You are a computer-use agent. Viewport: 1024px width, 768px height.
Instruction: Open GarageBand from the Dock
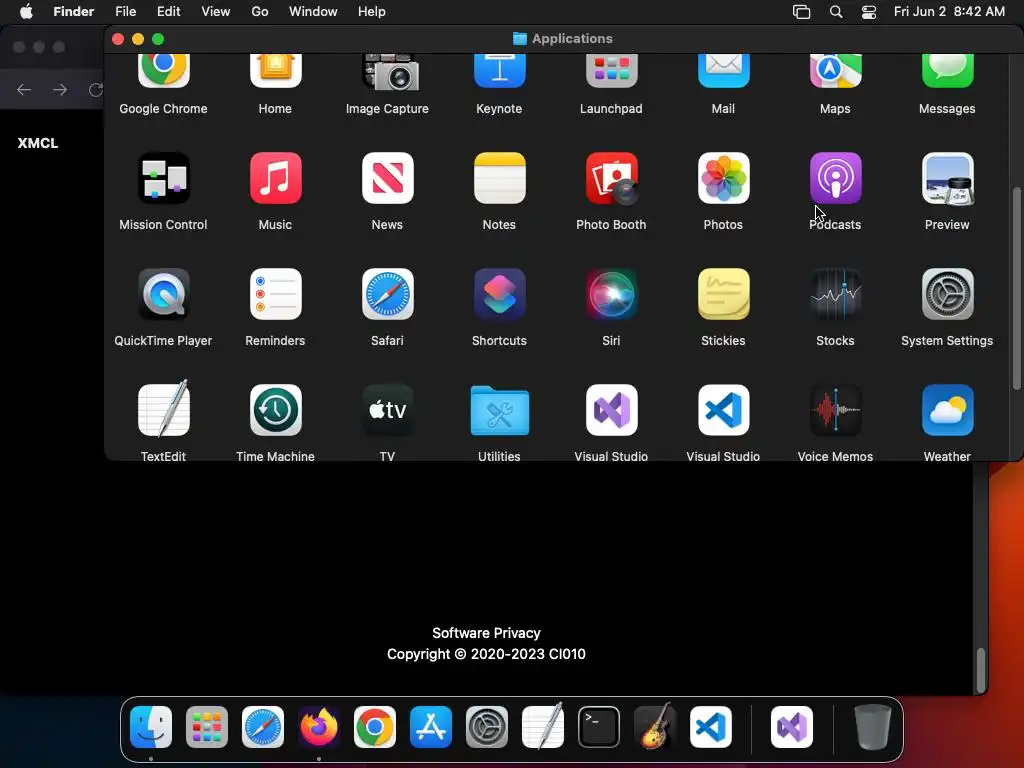(654, 727)
